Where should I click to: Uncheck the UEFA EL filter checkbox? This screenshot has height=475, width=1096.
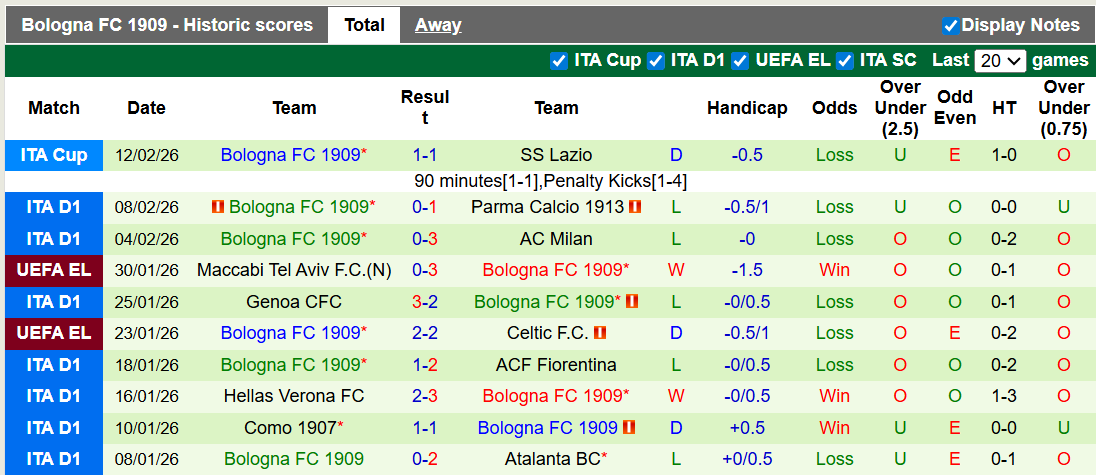pyautogui.click(x=740, y=61)
